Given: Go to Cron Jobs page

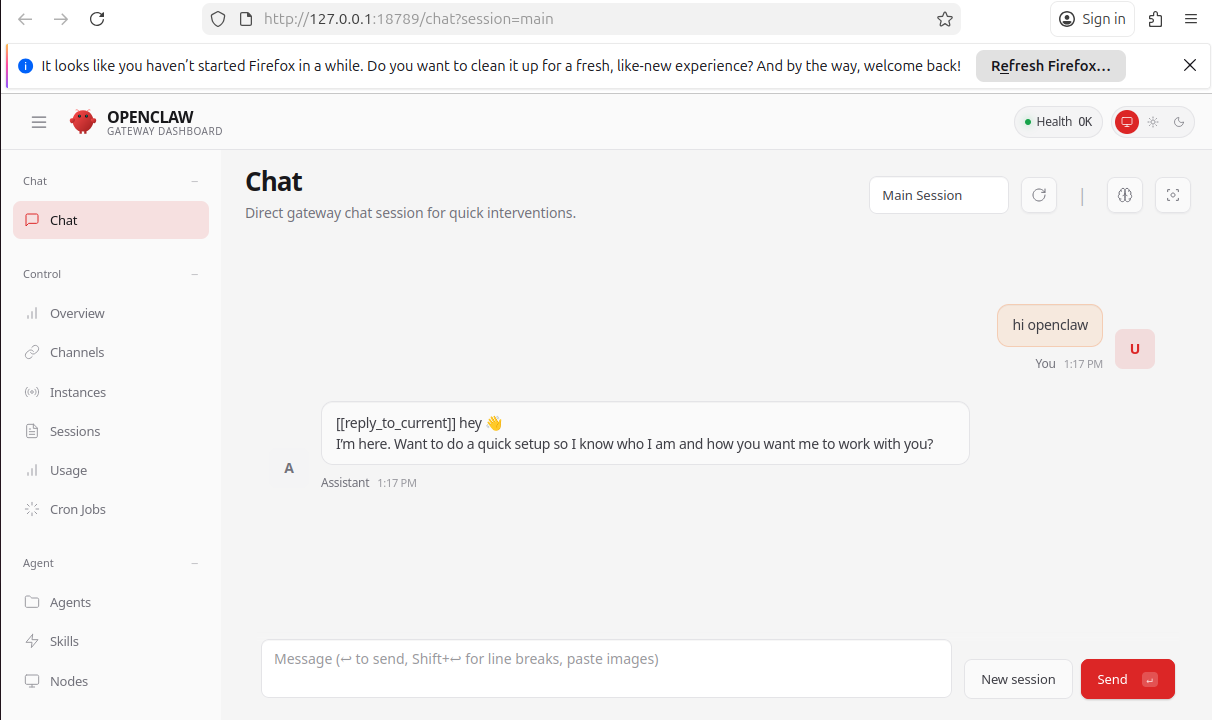Looking at the screenshot, I should pyautogui.click(x=77, y=509).
